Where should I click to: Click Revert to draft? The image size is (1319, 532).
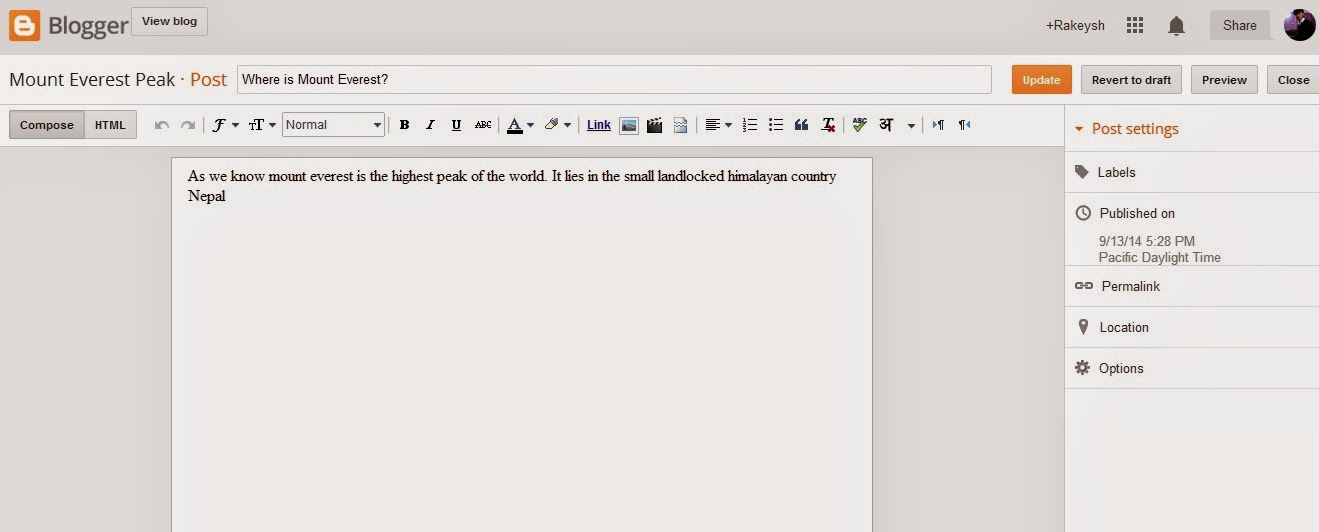click(1131, 80)
